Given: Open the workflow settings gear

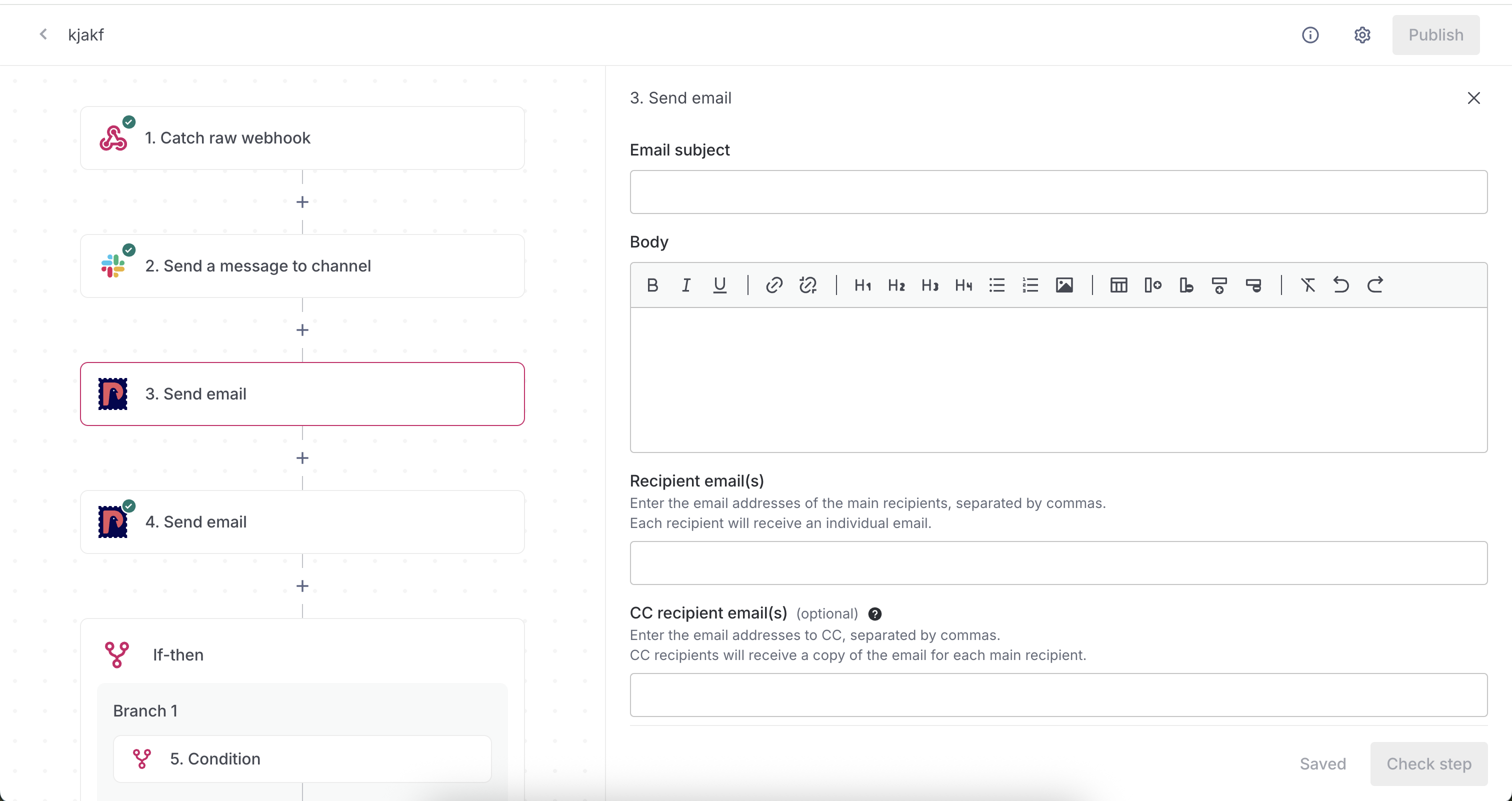Looking at the screenshot, I should 1362,35.
